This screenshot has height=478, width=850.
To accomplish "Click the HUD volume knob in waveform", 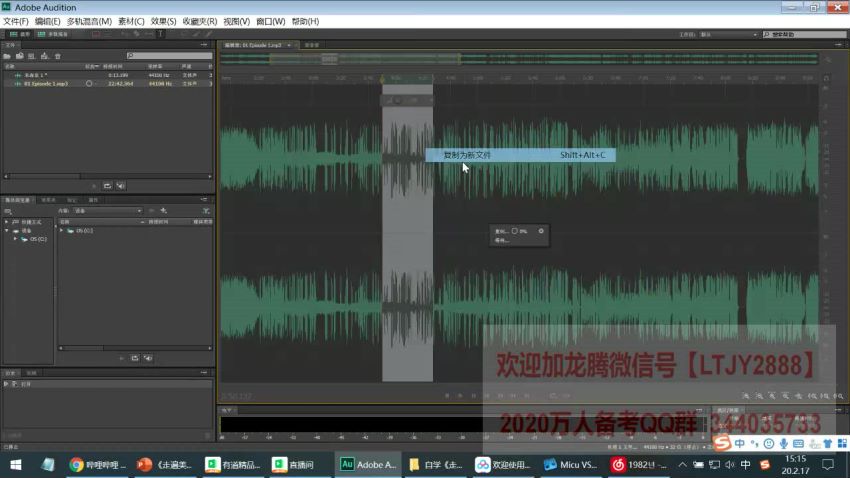I will 514,231.
